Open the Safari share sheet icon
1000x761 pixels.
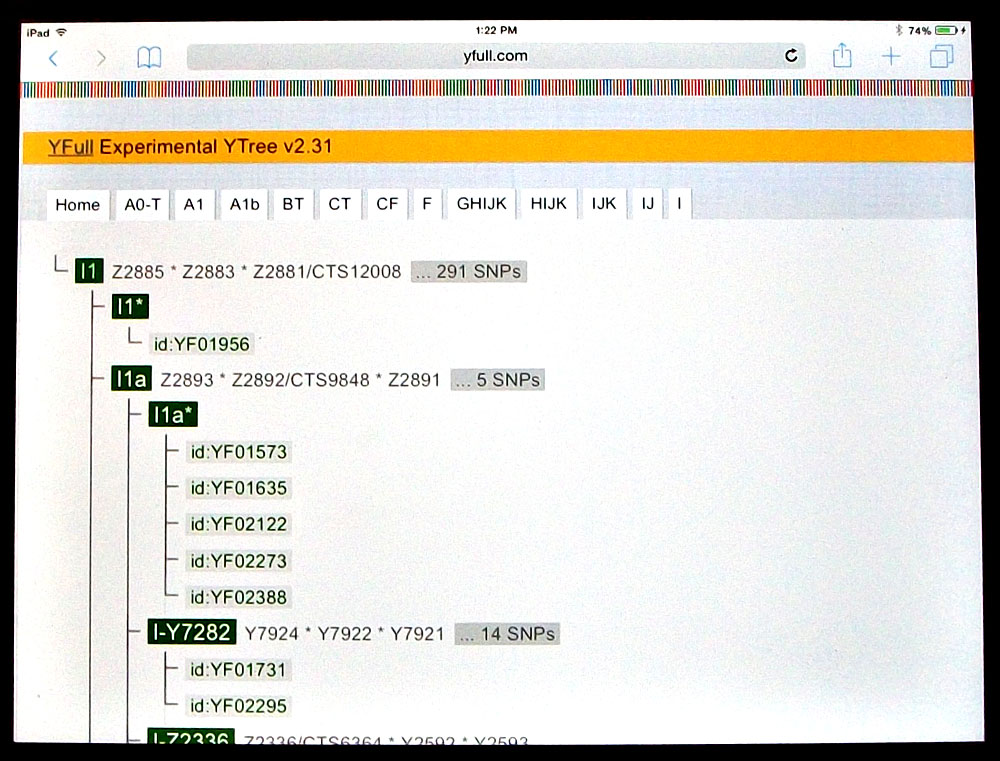[x=842, y=55]
